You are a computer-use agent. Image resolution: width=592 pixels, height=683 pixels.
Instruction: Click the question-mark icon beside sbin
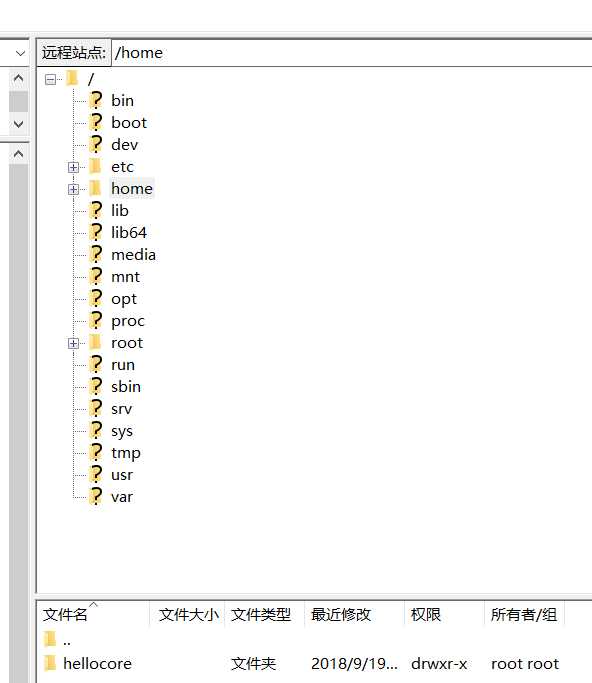click(96, 386)
